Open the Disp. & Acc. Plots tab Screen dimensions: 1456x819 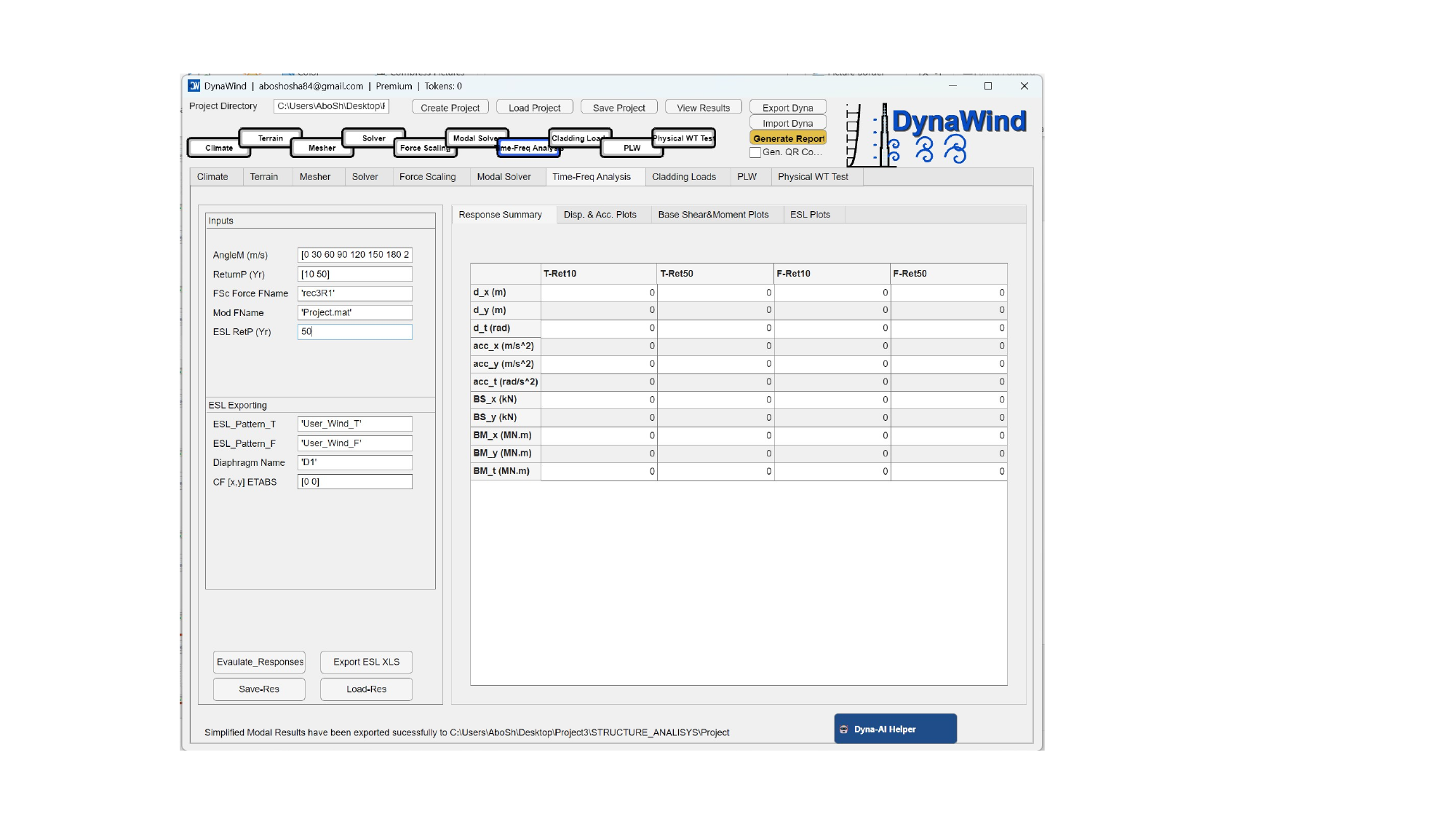[600, 215]
